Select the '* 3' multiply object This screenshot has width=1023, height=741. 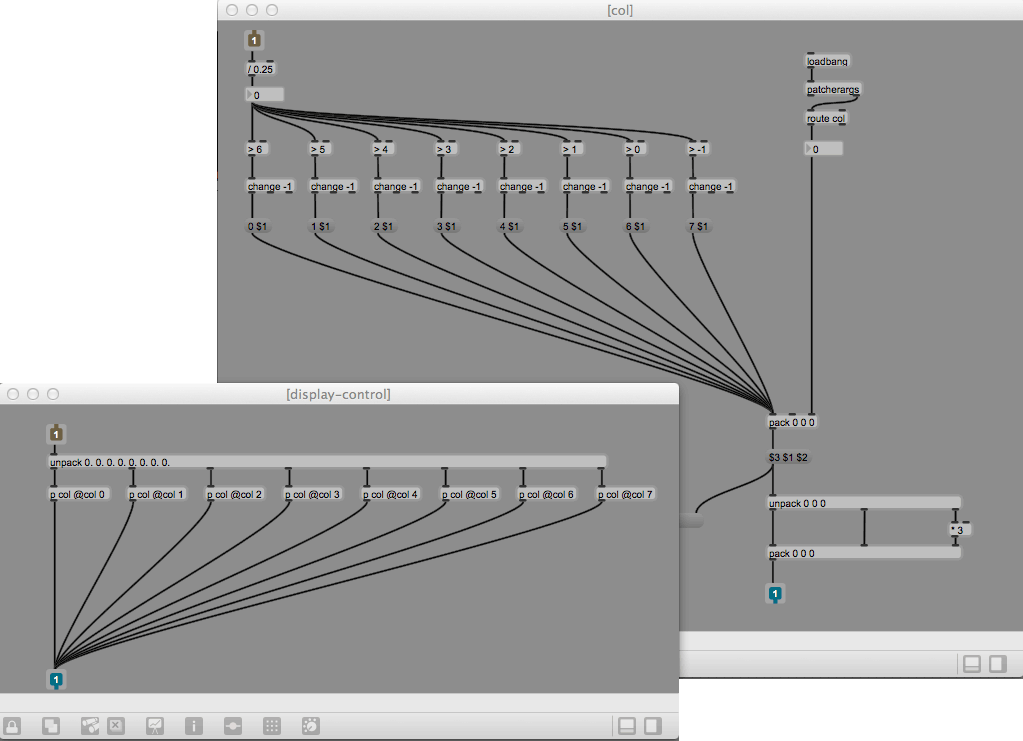pos(960,530)
